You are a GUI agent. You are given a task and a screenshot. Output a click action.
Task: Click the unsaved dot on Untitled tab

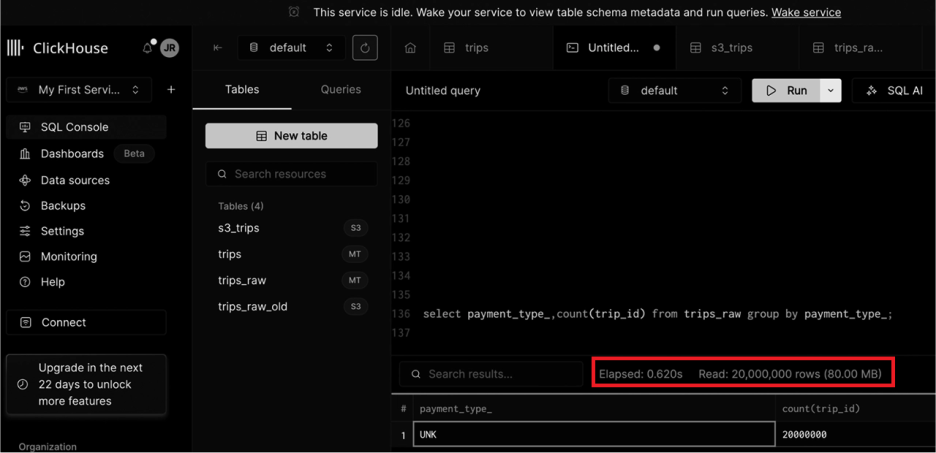pos(657,48)
